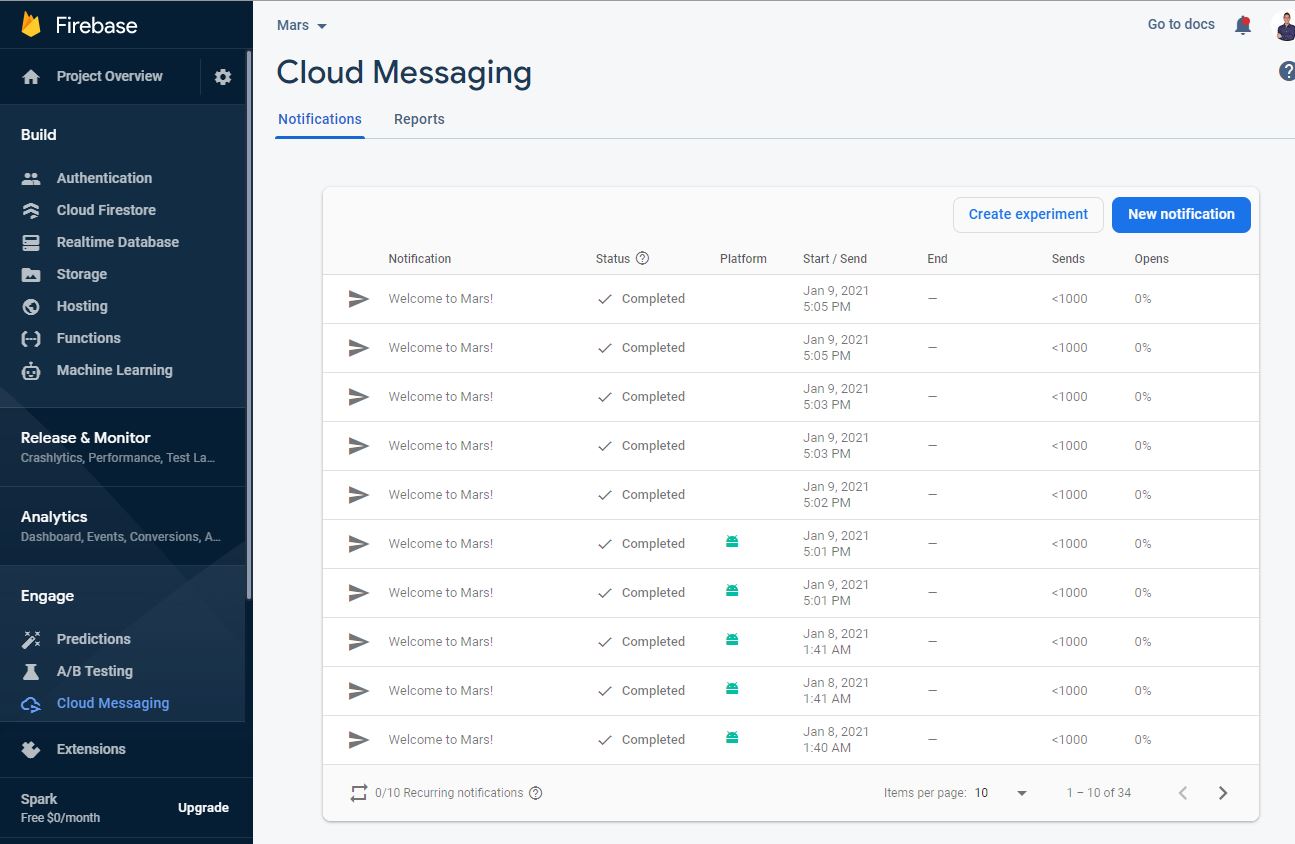The width and height of the screenshot is (1295, 844).
Task: Click the Android icon in Jan 8 1:40 AM row
Action: [x=732, y=738]
